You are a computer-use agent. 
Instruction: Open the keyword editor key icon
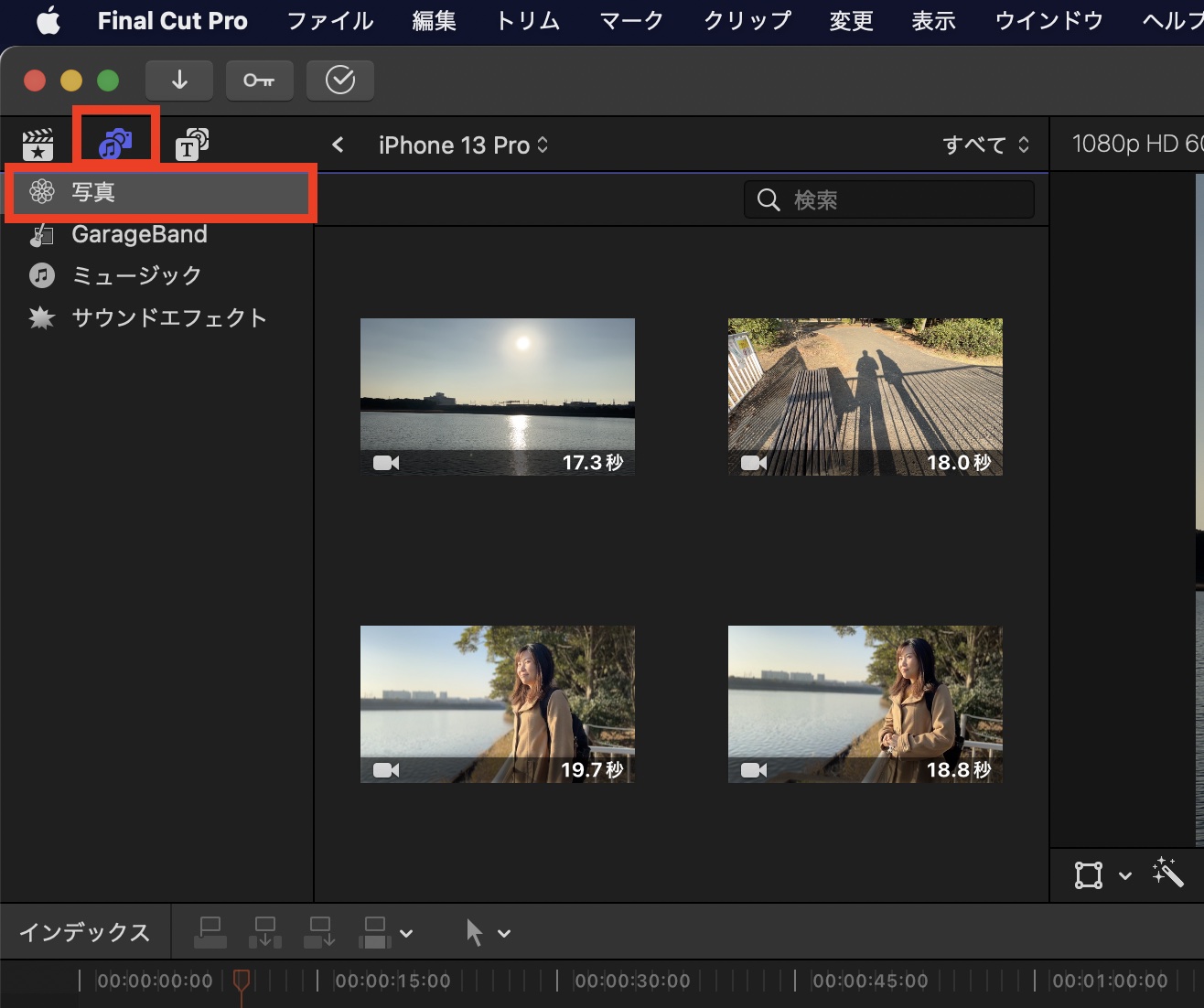(x=259, y=80)
